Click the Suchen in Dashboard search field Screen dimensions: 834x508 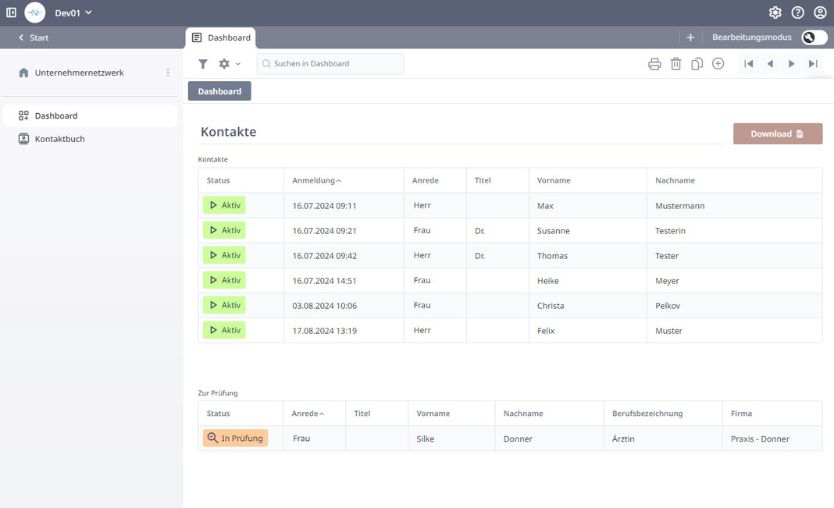331,64
